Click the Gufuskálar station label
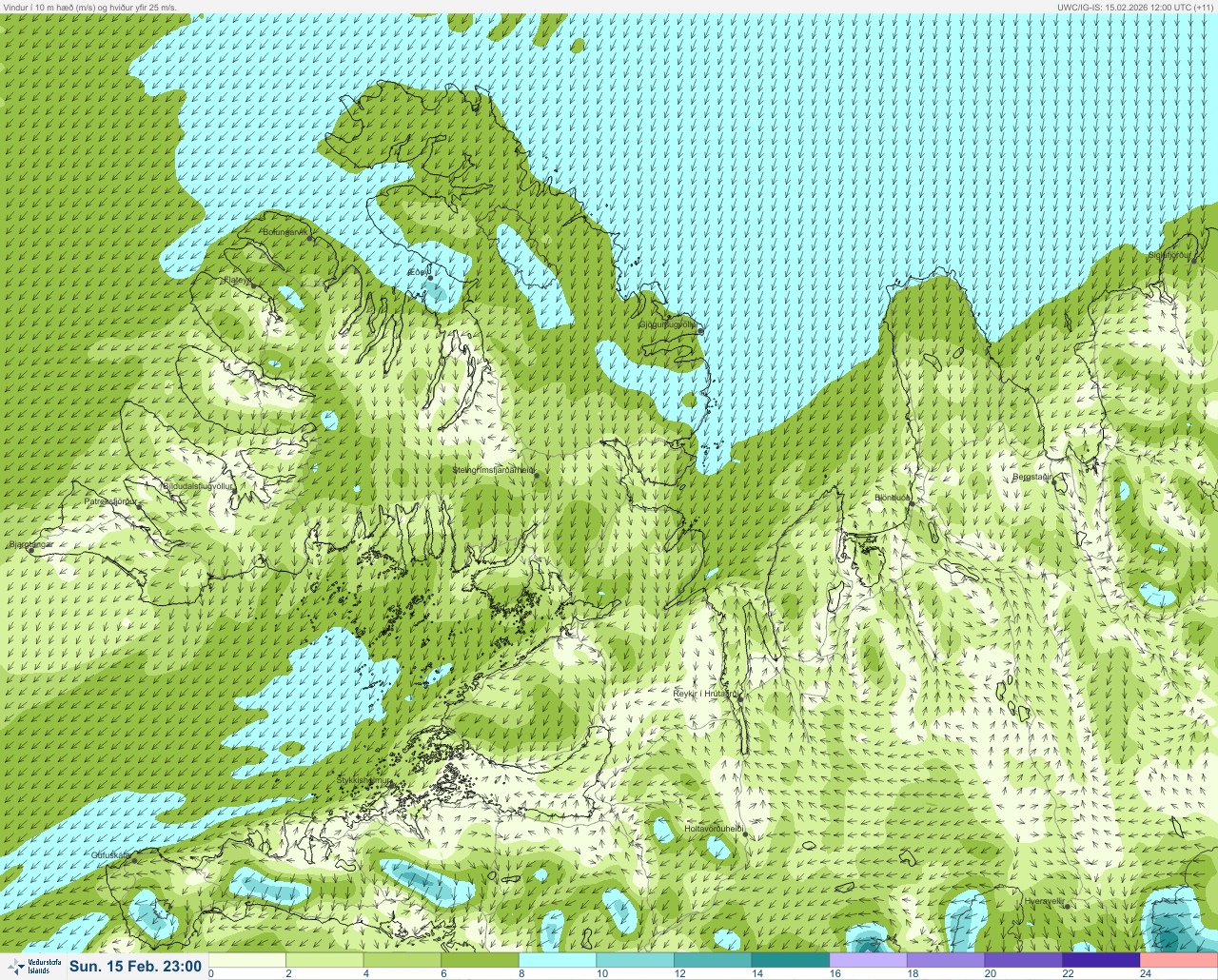 110,855
